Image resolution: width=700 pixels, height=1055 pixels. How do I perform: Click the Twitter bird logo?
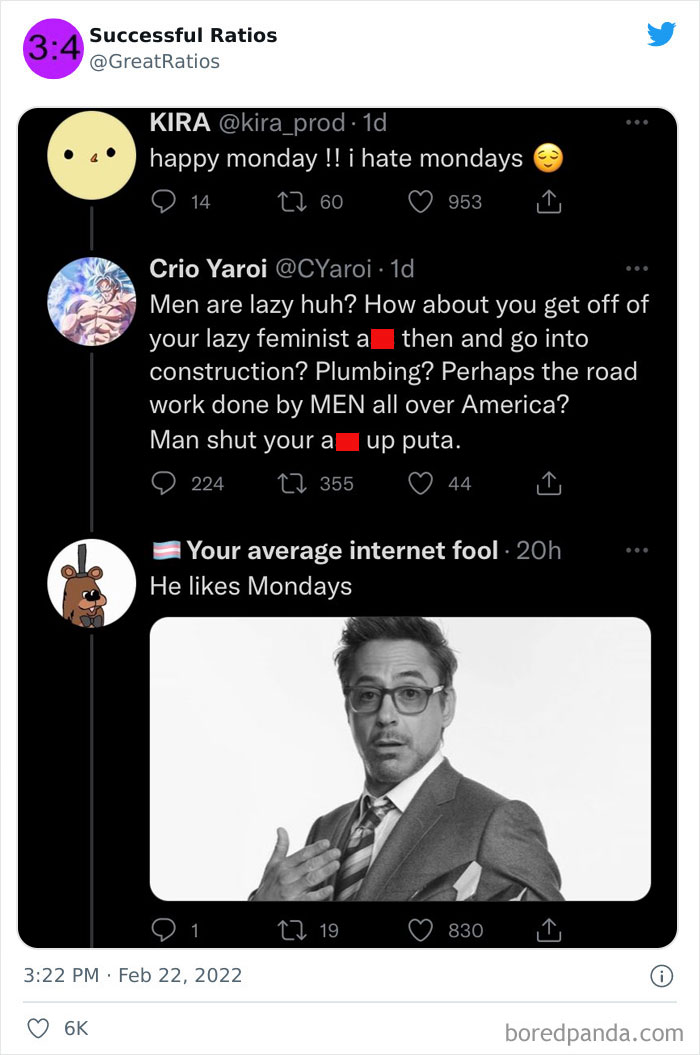click(x=662, y=33)
